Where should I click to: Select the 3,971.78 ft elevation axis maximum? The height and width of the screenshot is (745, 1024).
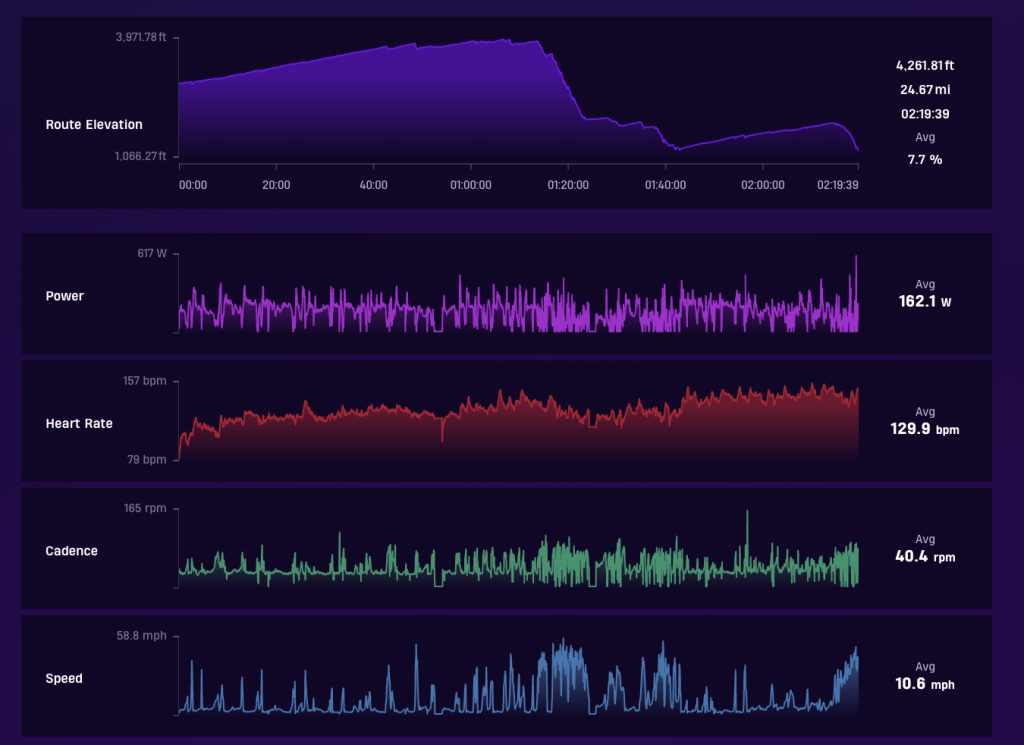[141, 37]
